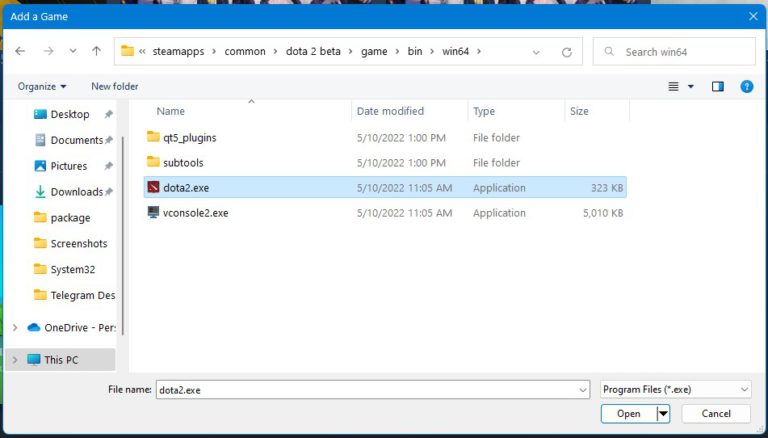The height and width of the screenshot is (438, 768).
Task: Select vconsole2.exe file
Action: [x=385, y=213]
